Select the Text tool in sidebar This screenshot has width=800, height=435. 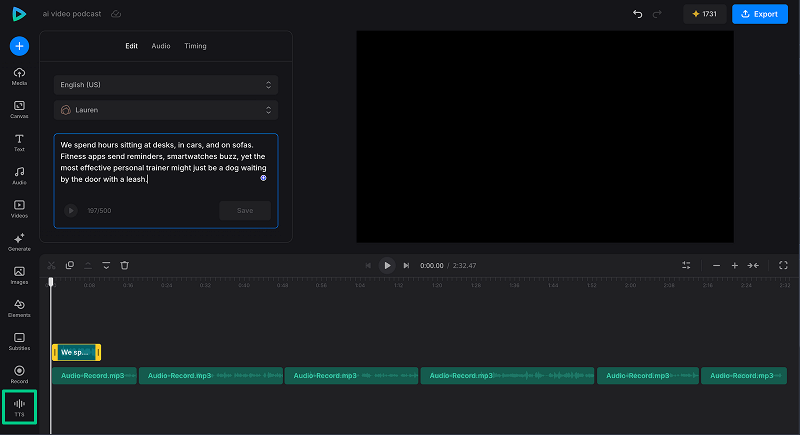tap(19, 143)
